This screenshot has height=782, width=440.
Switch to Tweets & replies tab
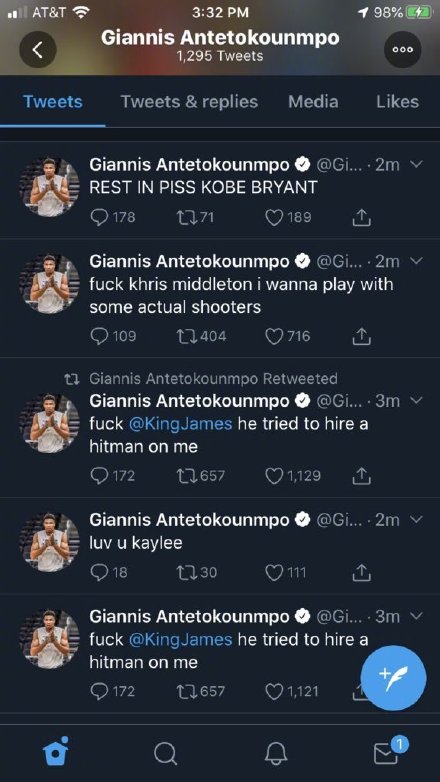(190, 102)
